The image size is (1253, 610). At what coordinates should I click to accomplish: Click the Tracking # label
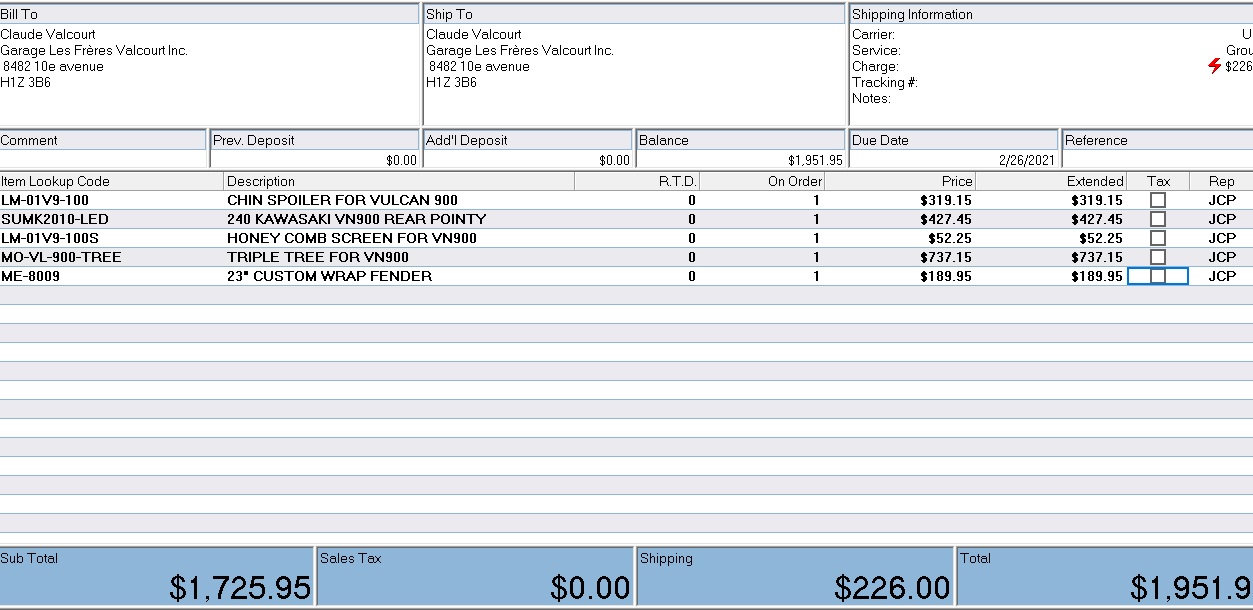point(885,82)
